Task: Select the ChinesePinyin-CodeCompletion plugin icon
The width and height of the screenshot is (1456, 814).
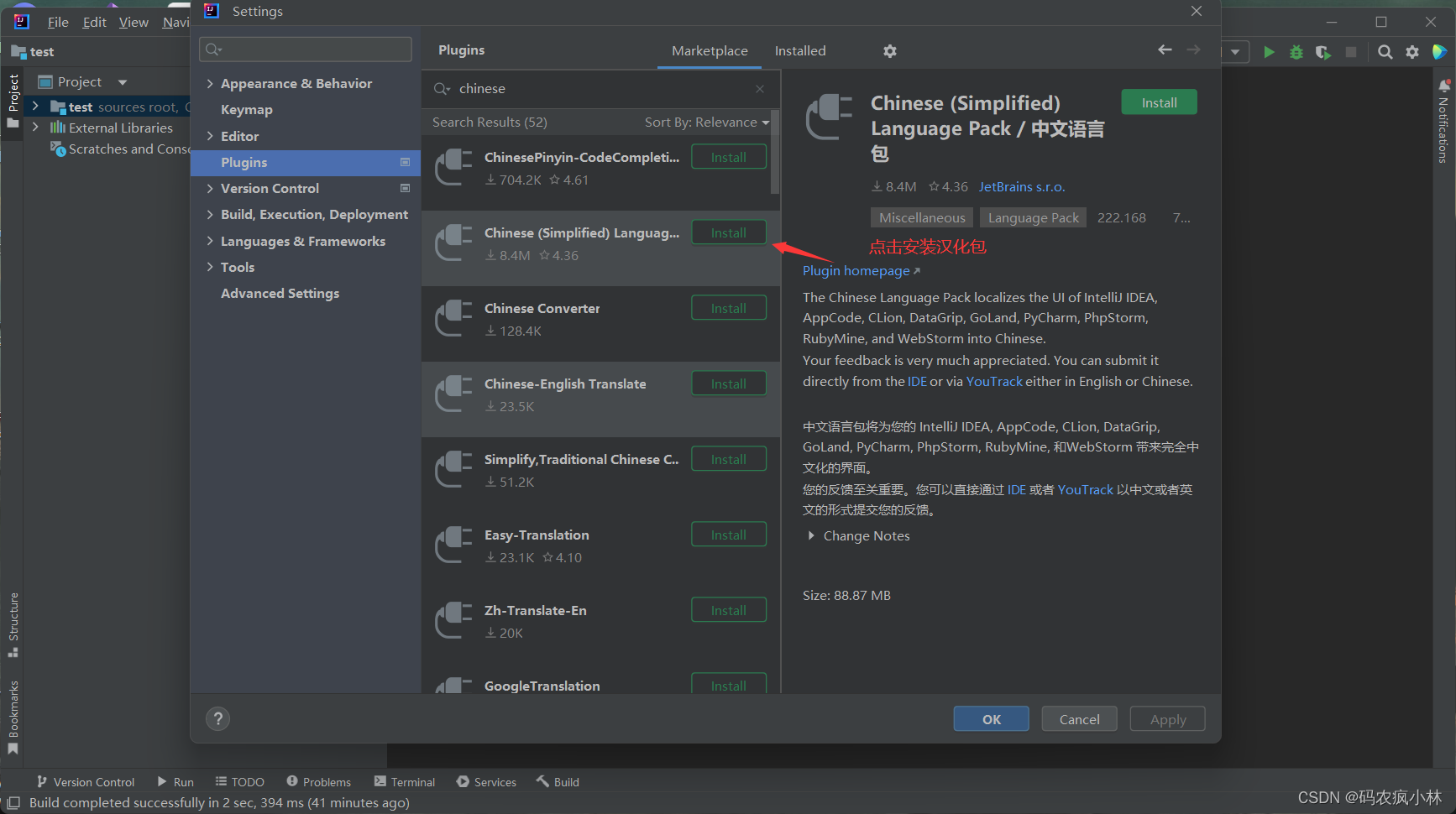Action: click(x=453, y=167)
